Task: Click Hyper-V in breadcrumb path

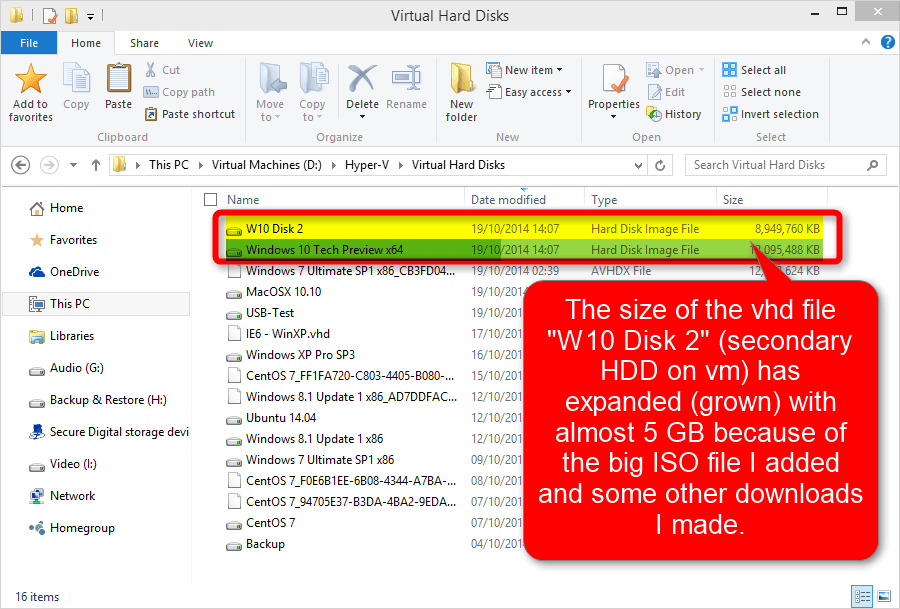Action: click(367, 165)
